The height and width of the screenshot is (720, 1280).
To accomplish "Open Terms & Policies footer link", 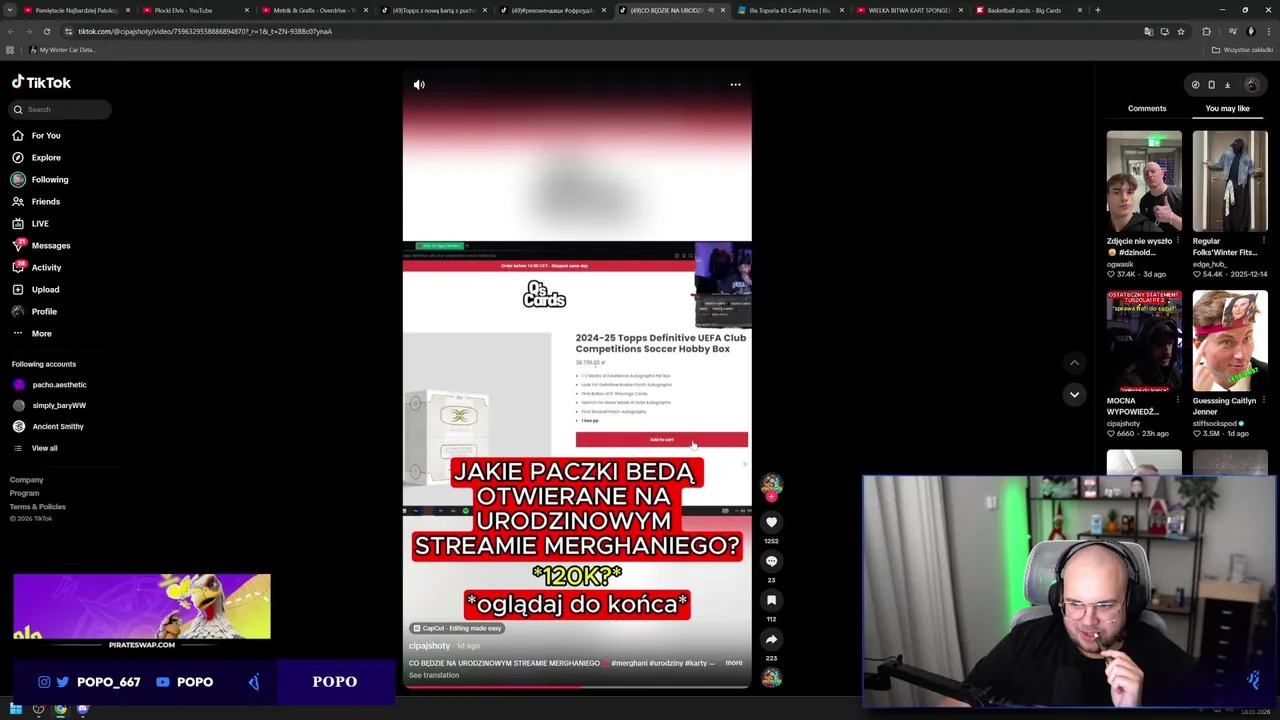I will [x=38, y=507].
